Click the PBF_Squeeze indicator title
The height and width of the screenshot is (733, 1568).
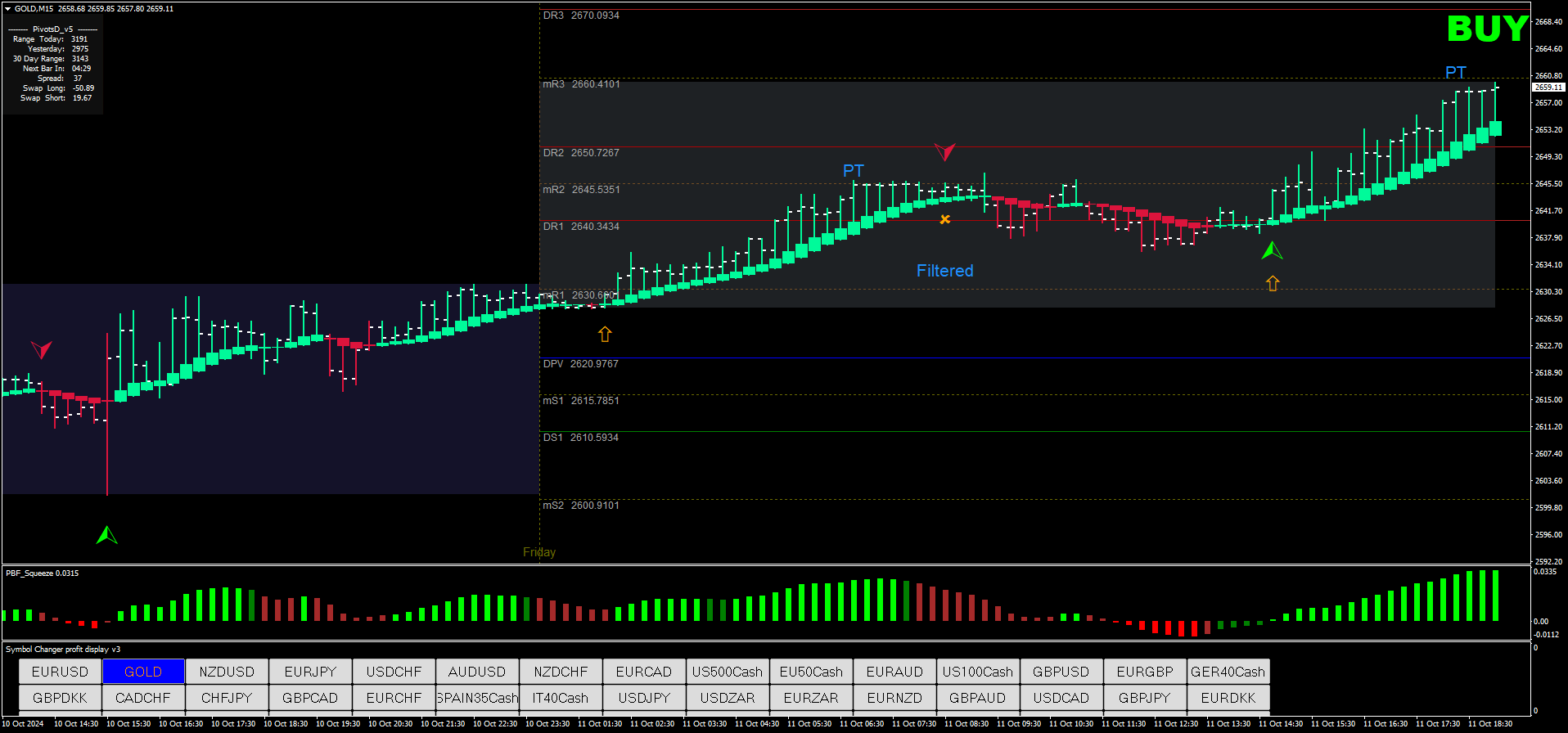(x=43, y=573)
